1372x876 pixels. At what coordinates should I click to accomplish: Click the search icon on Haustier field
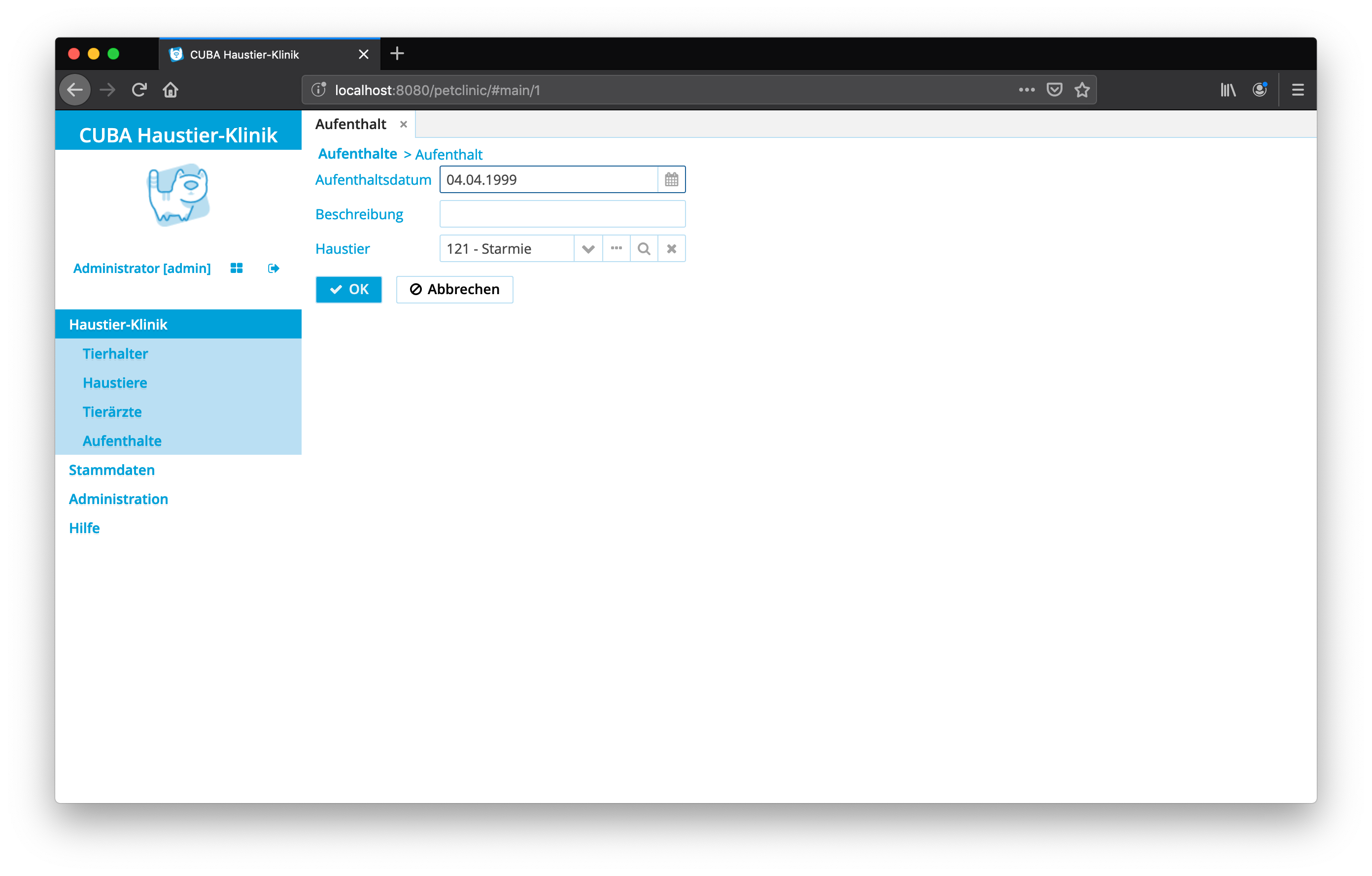645,248
